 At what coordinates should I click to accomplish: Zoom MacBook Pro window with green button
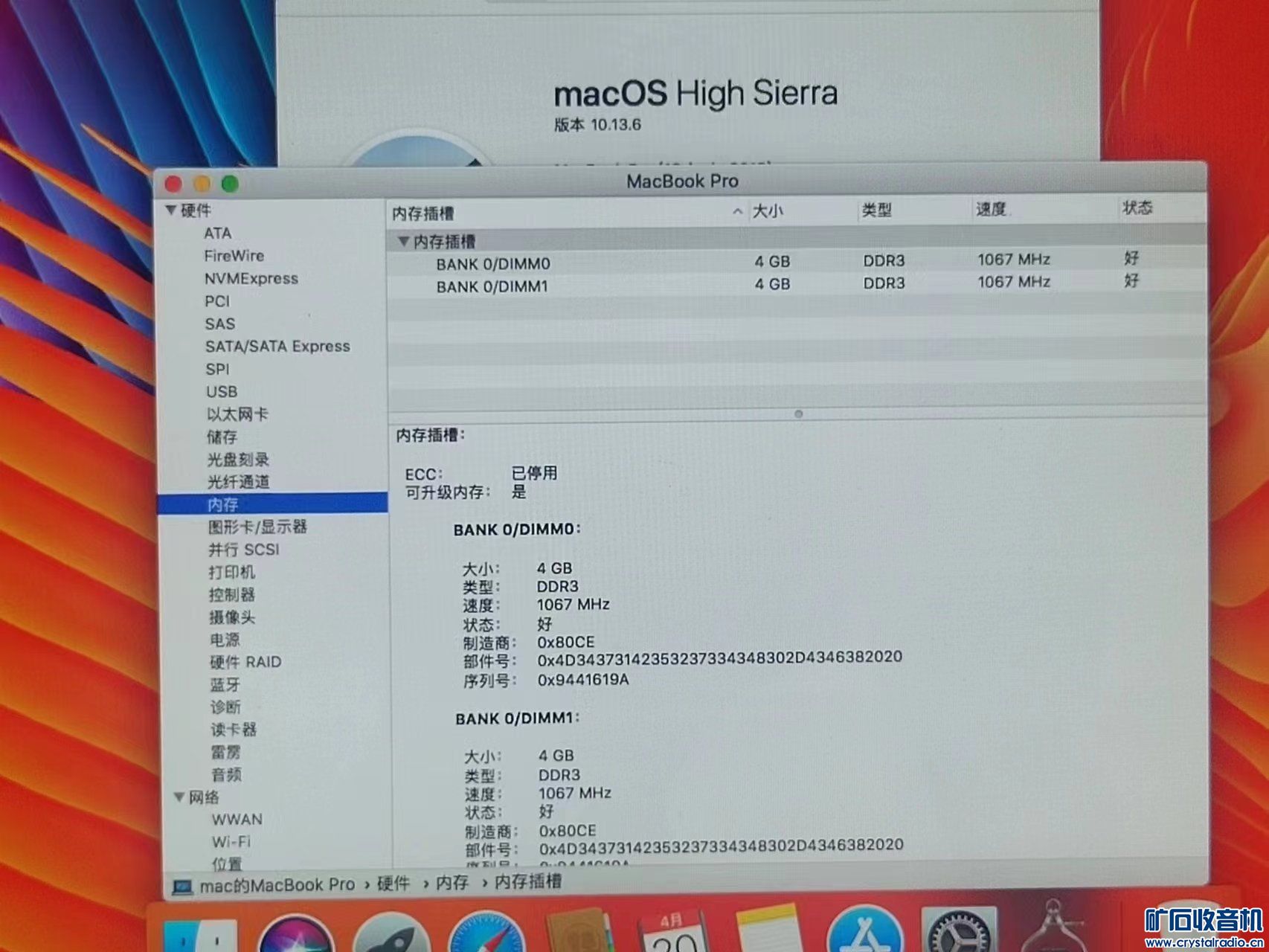(230, 183)
